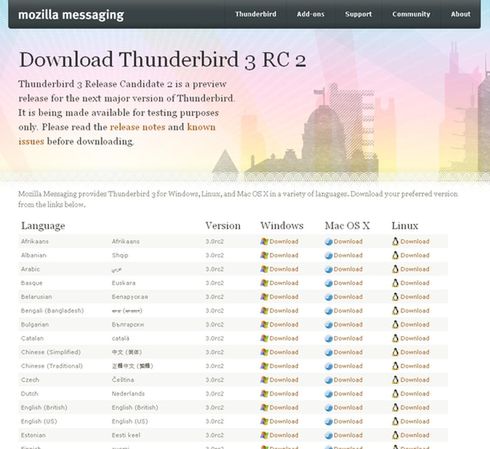
Task: Click the Mac icon in the Chinese (Simplified) row
Action: click(329, 352)
